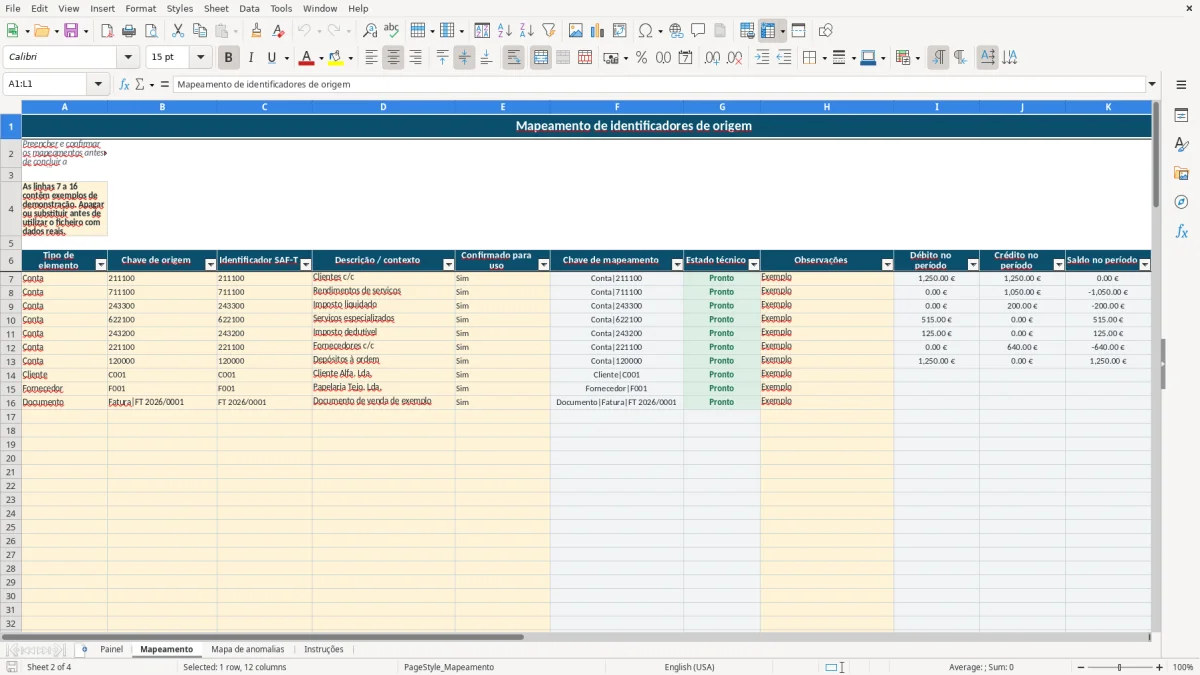Insert Image icon in toolbar
The height and width of the screenshot is (675, 1200).
576,31
